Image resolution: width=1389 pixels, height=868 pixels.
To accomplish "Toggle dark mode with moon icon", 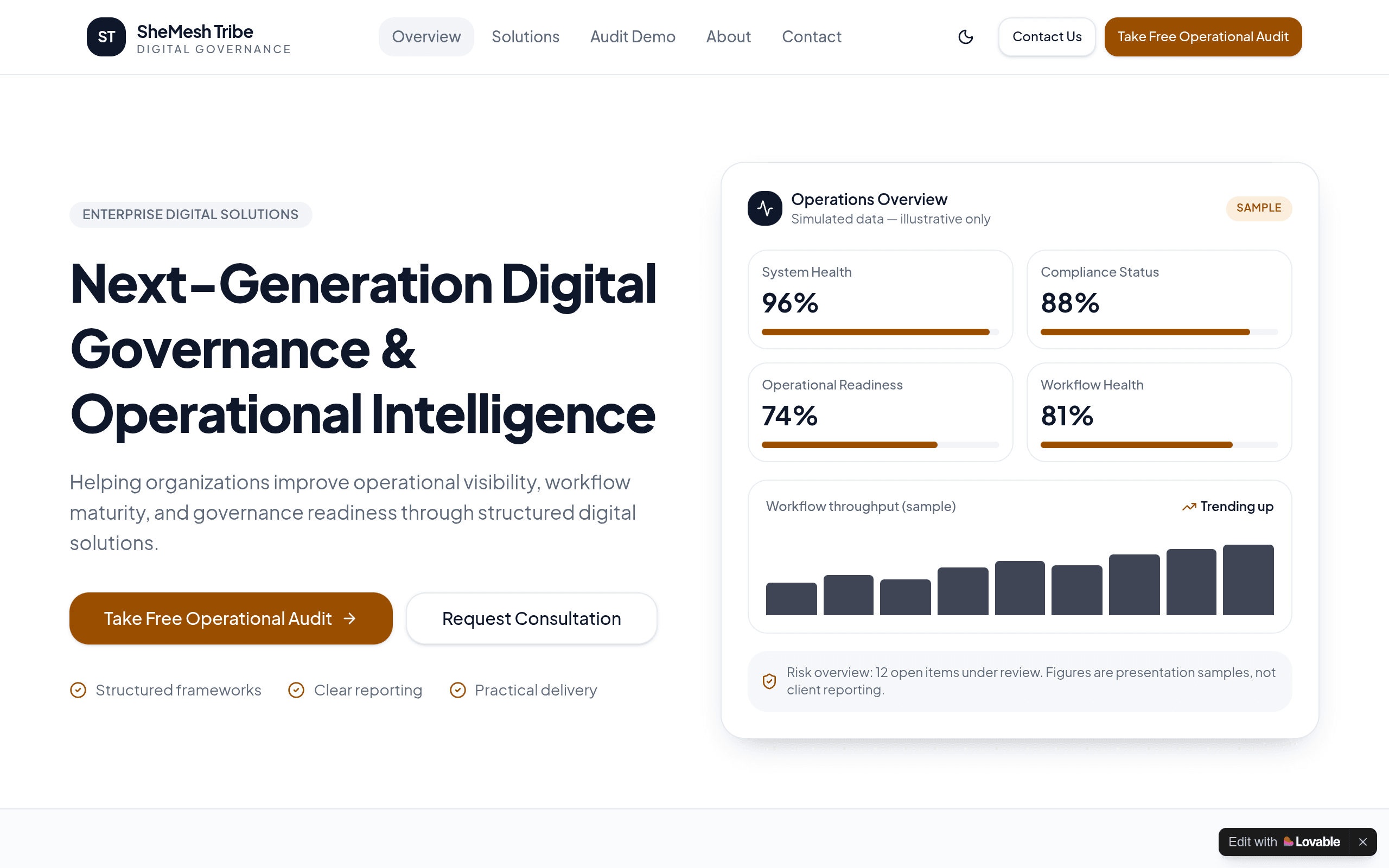I will click(x=966, y=37).
